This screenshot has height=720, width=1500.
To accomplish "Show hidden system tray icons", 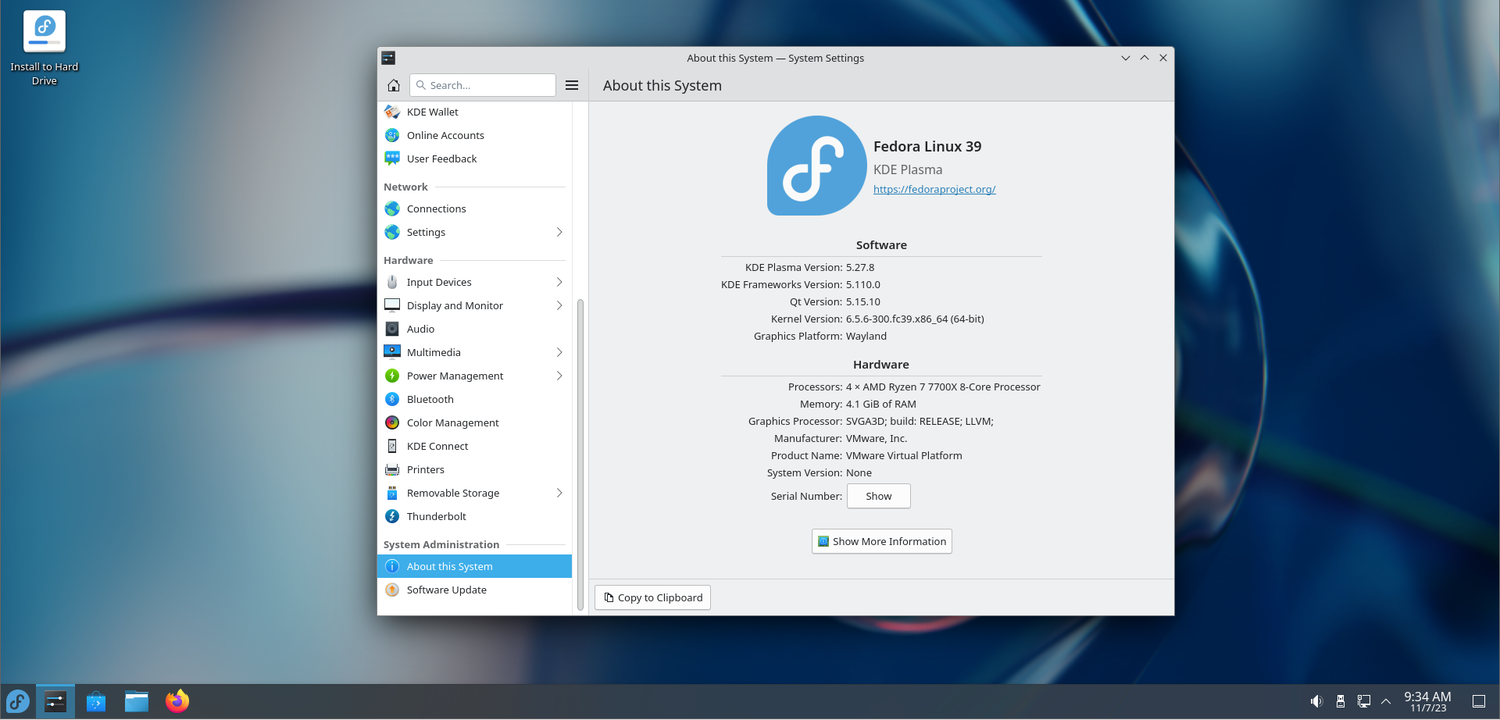I will click(x=1386, y=701).
